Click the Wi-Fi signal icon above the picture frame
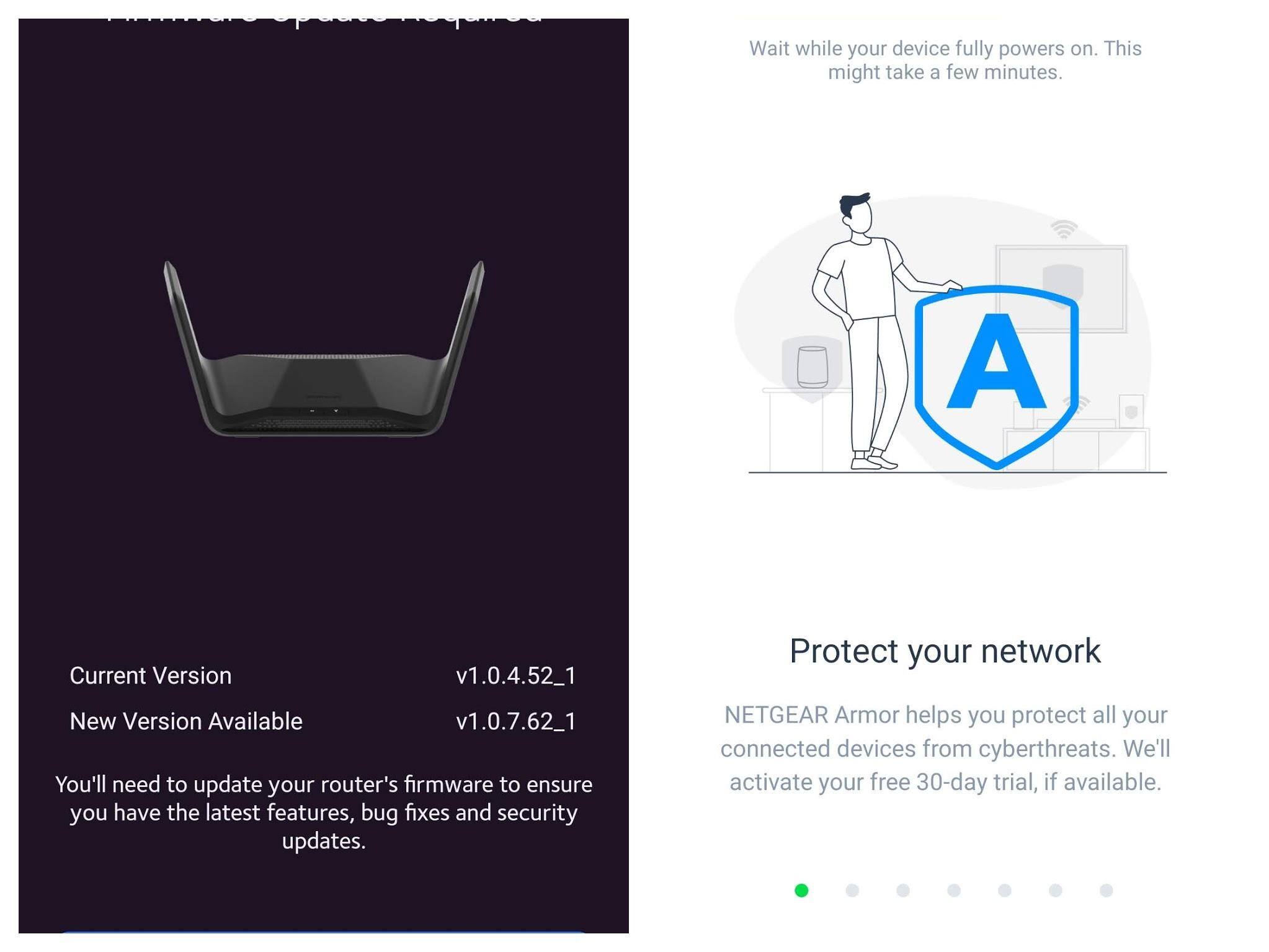This screenshot has height=952, width=1269. (1064, 229)
